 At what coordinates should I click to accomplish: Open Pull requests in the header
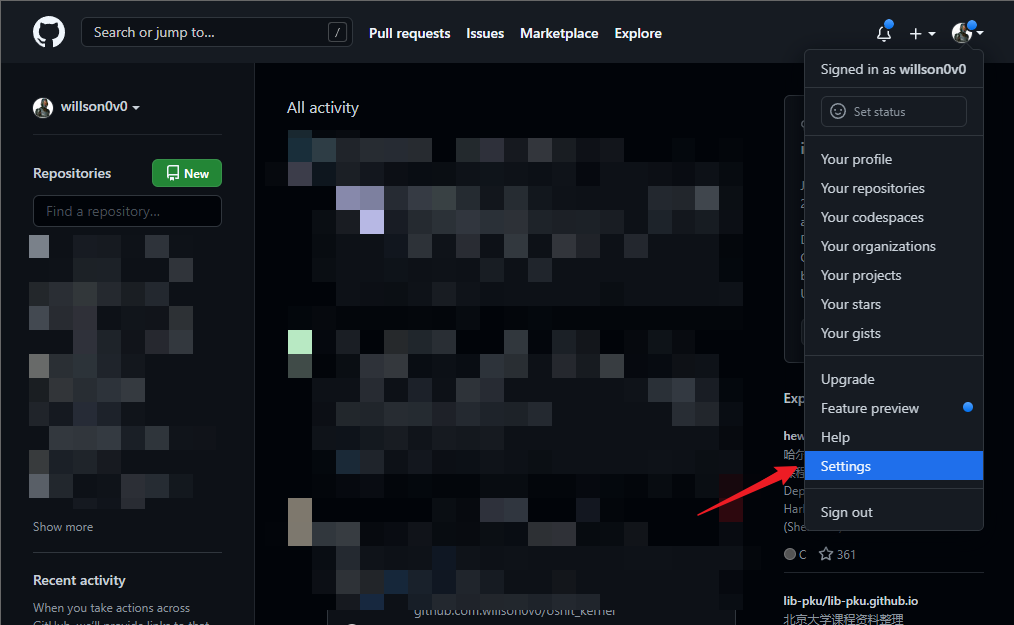coord(409,33)
